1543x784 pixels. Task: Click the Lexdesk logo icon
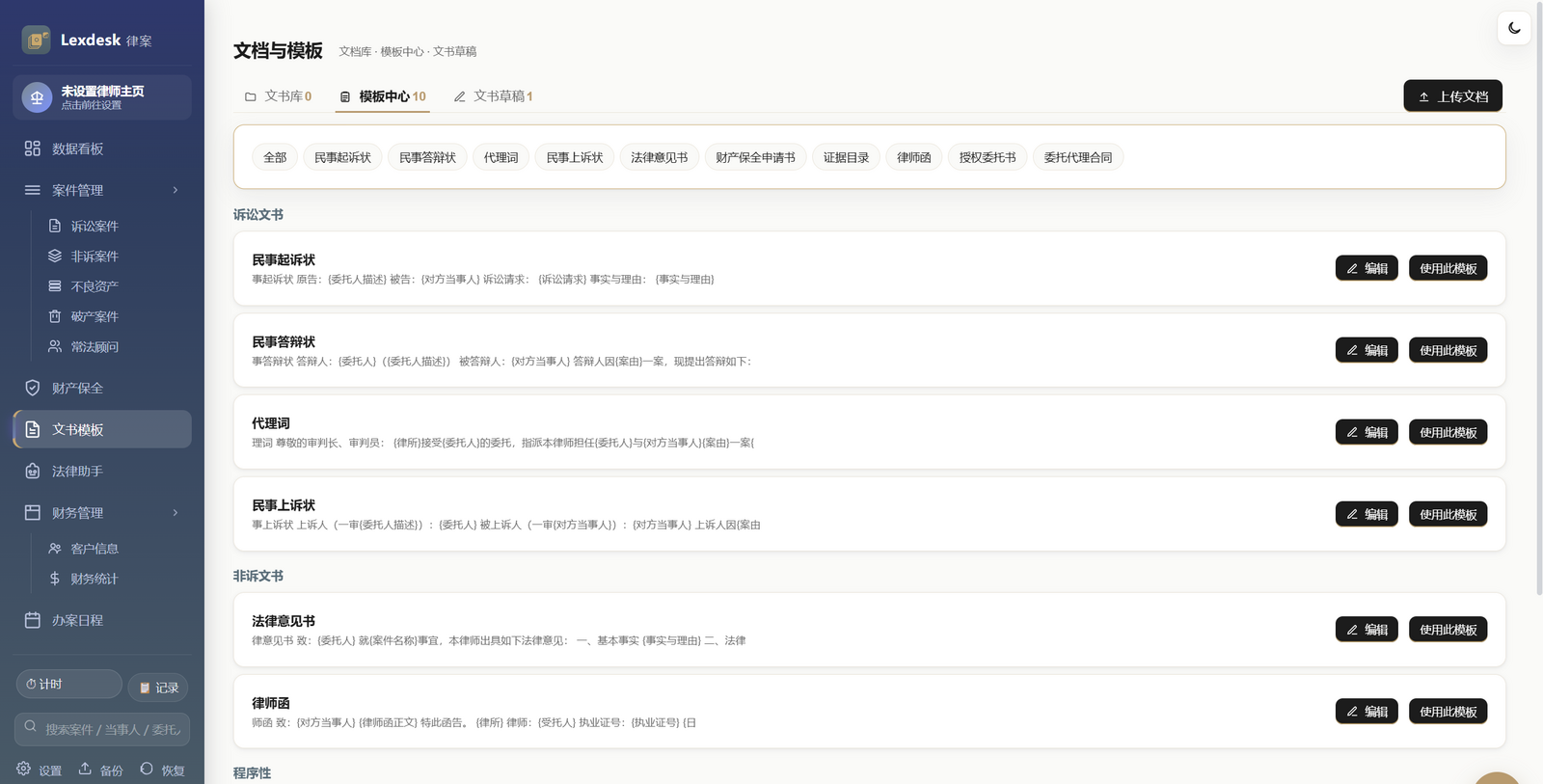tap(37, 40)
